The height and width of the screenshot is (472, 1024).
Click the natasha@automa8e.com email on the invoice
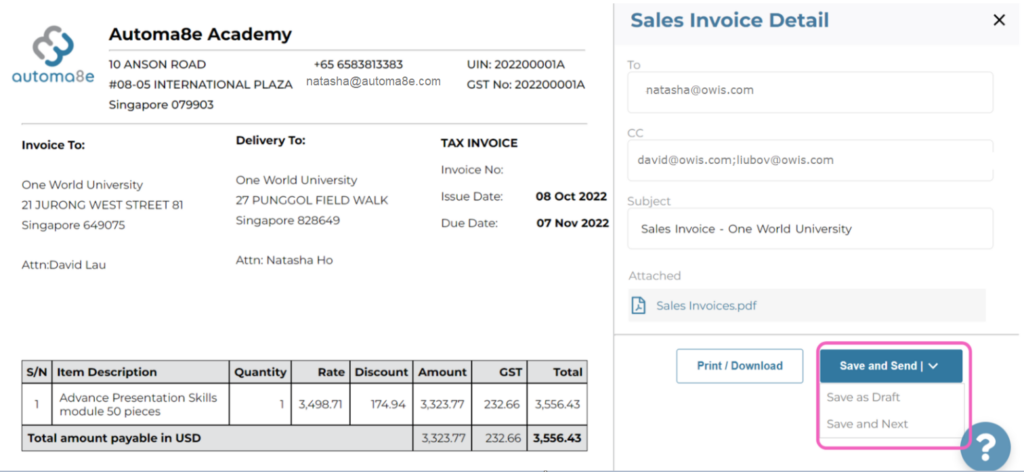(x=374, y=82)
